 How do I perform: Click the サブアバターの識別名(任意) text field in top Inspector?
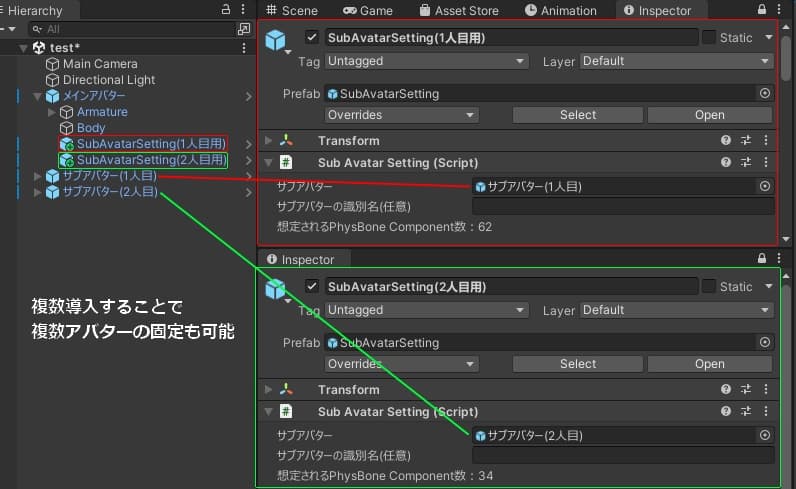pyautogui.click(x=622, y=207)
